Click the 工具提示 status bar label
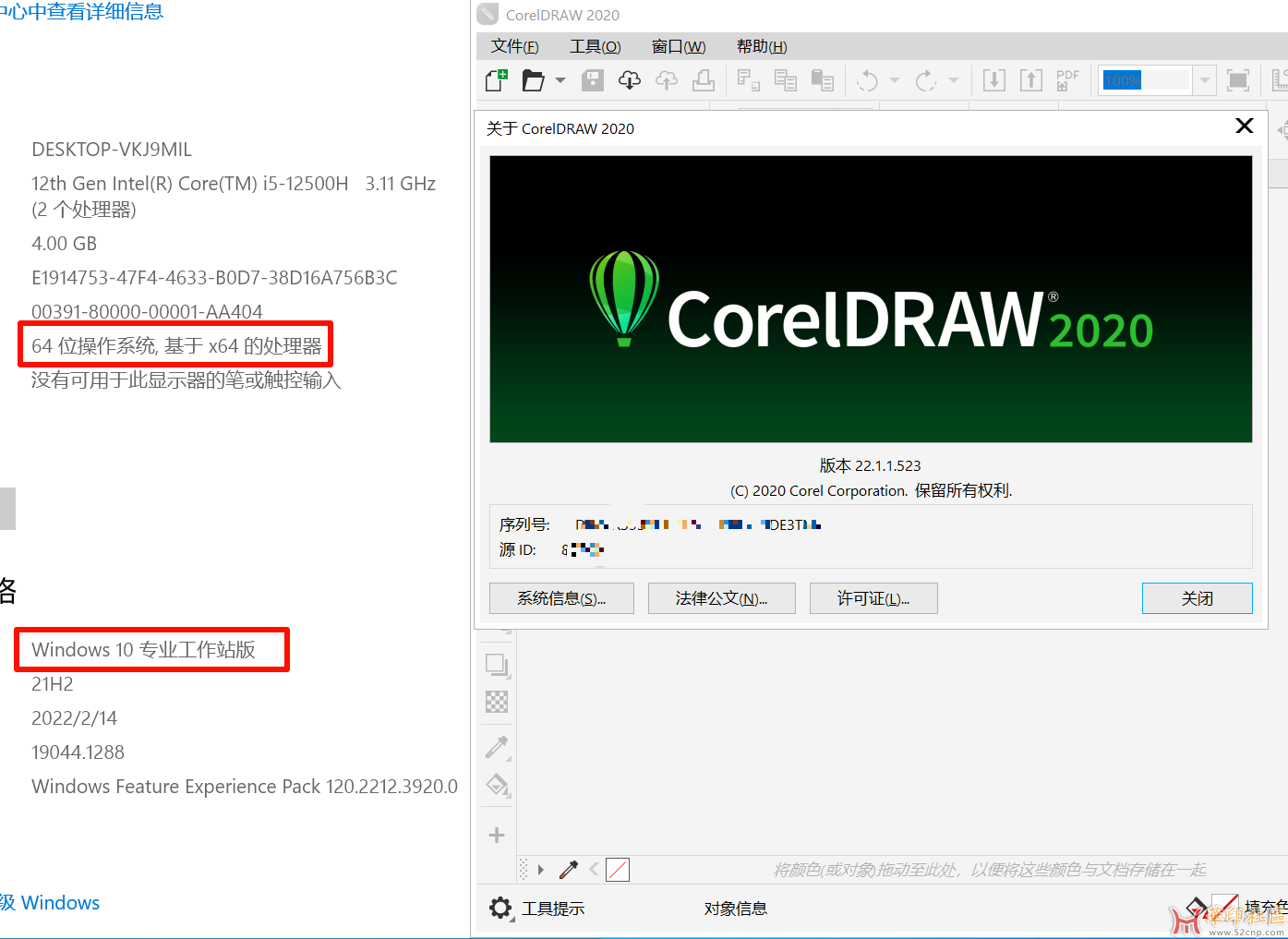Image resolution: width=1288 pixels, height=939 pixels. 553,909
